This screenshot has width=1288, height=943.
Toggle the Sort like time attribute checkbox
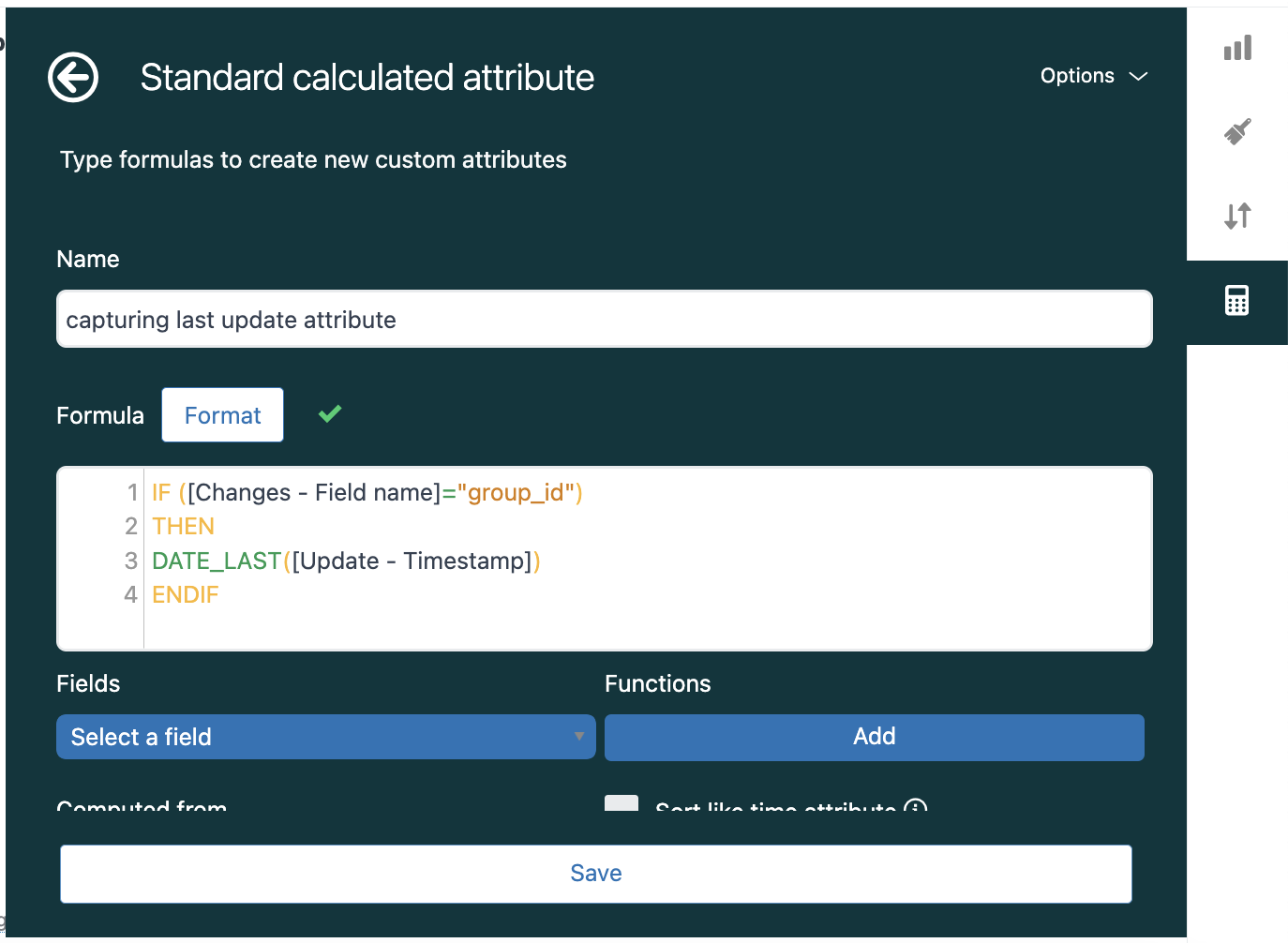click(x=622, y=804)
